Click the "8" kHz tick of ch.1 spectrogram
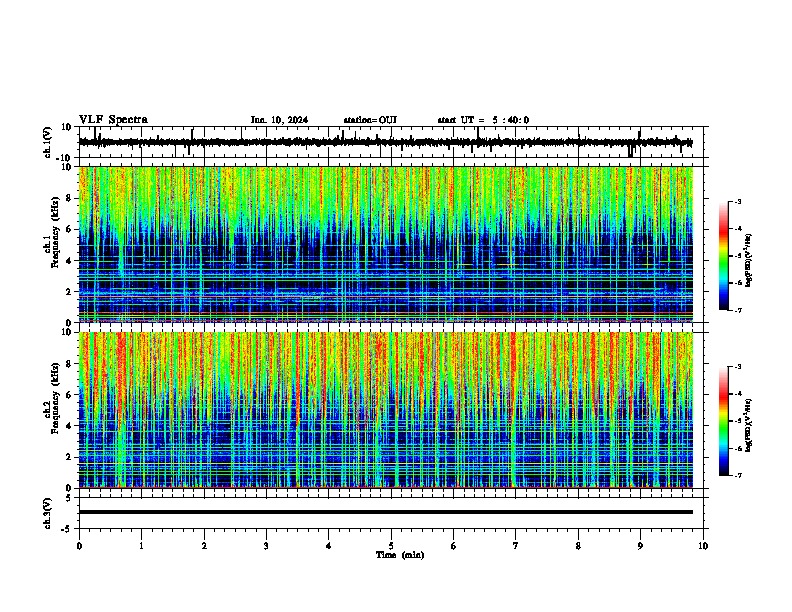Screen dimensions: 792x612 (69, 198)
